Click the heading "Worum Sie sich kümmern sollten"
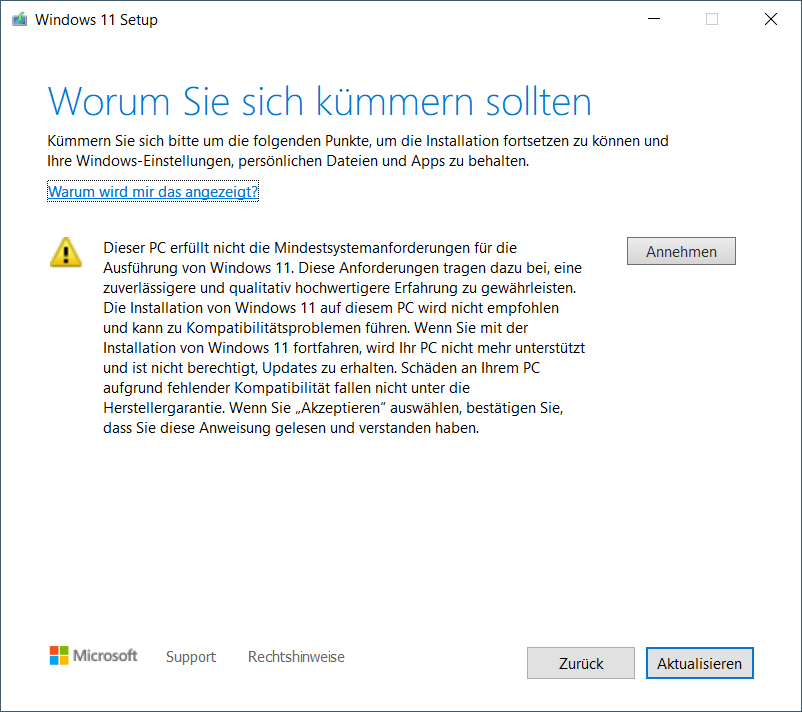The width and height of the screenshot is (802, 712). pos(319,101)
